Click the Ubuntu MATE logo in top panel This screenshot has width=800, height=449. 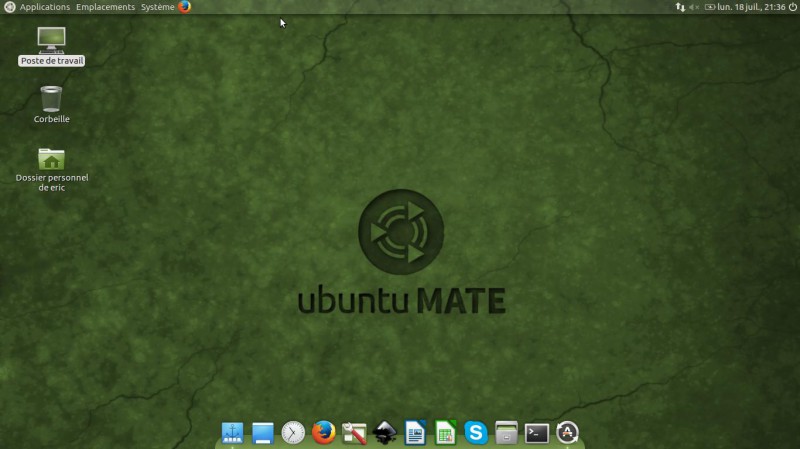click(x=9, y=7)
